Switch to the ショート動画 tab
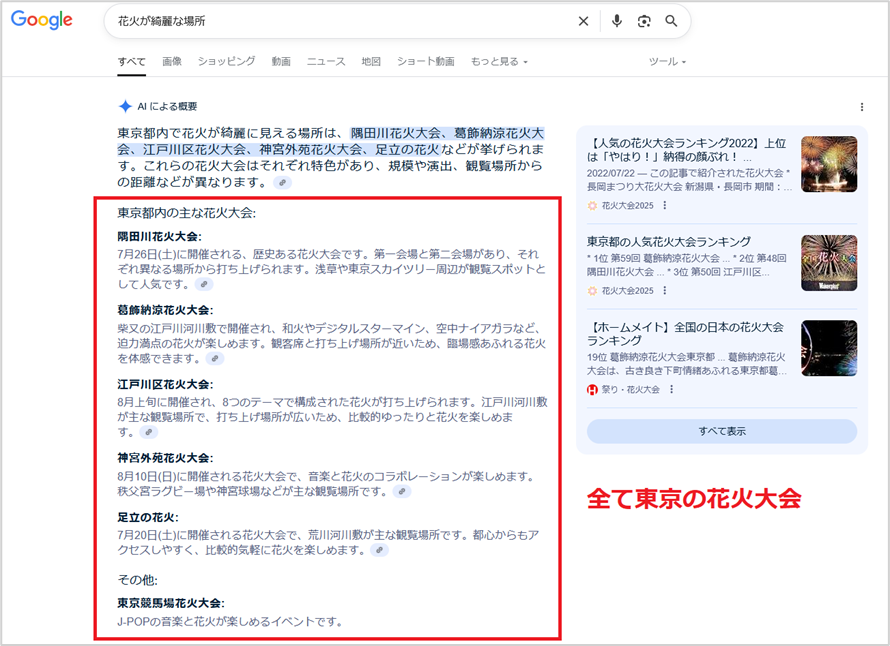Image resolution: width=890 pixels, height=646 pixels. click(426, 61)
